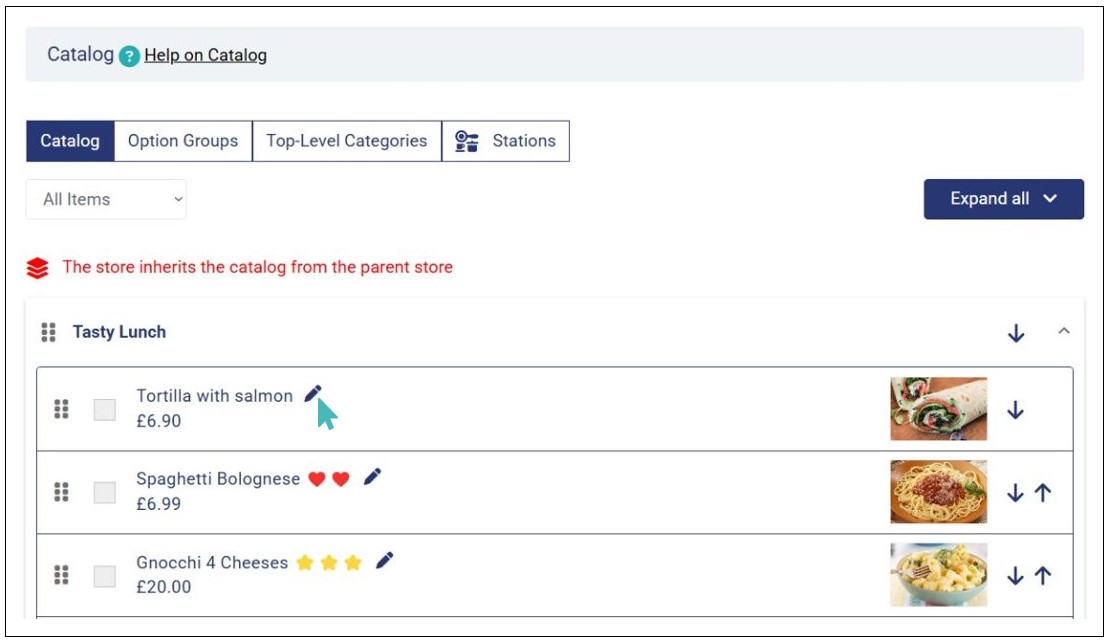This screenshot has width=1108, height=640.
Task: Edit Spaghetti Bolognese using its pencil icon
Action: 372,477
